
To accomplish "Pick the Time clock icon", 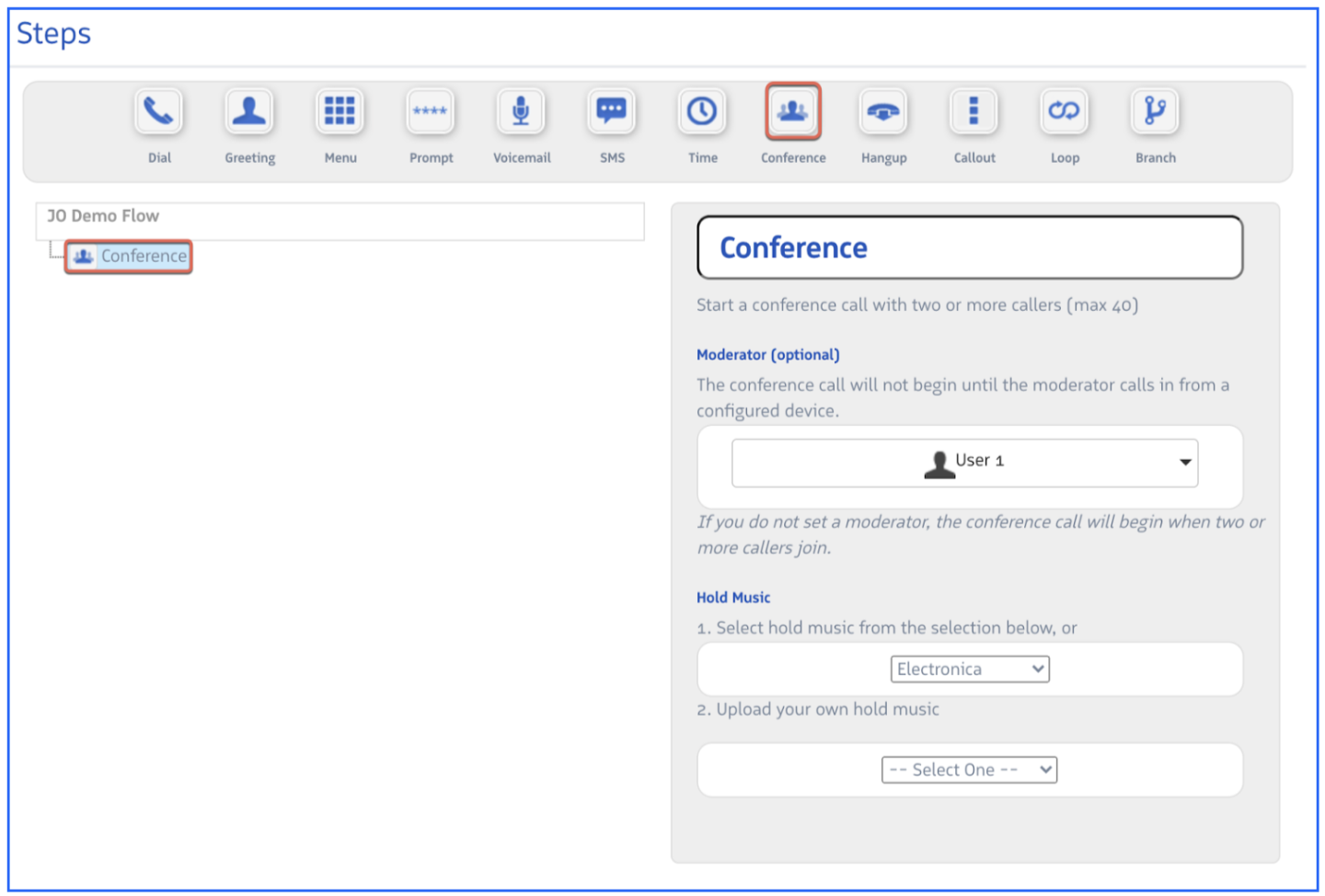I will point(702,112).
